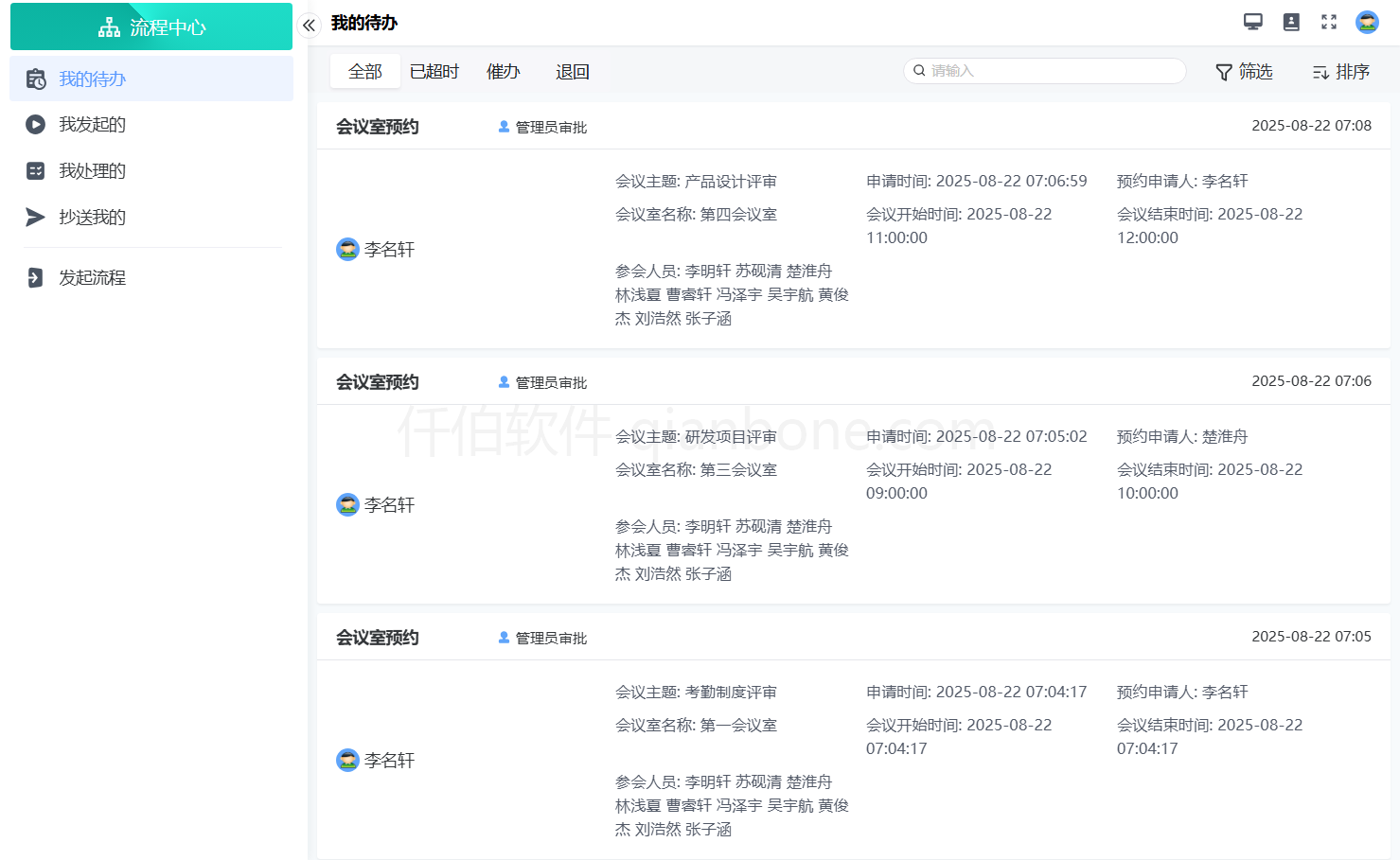Open the 排序 sort options
The height and width of the screenshot is (860, 1400).
pos(1340,72)
